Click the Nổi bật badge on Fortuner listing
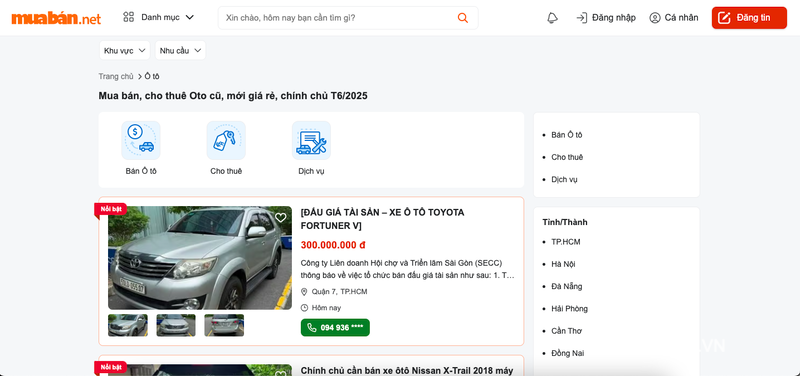 click(x=111, y=209)
